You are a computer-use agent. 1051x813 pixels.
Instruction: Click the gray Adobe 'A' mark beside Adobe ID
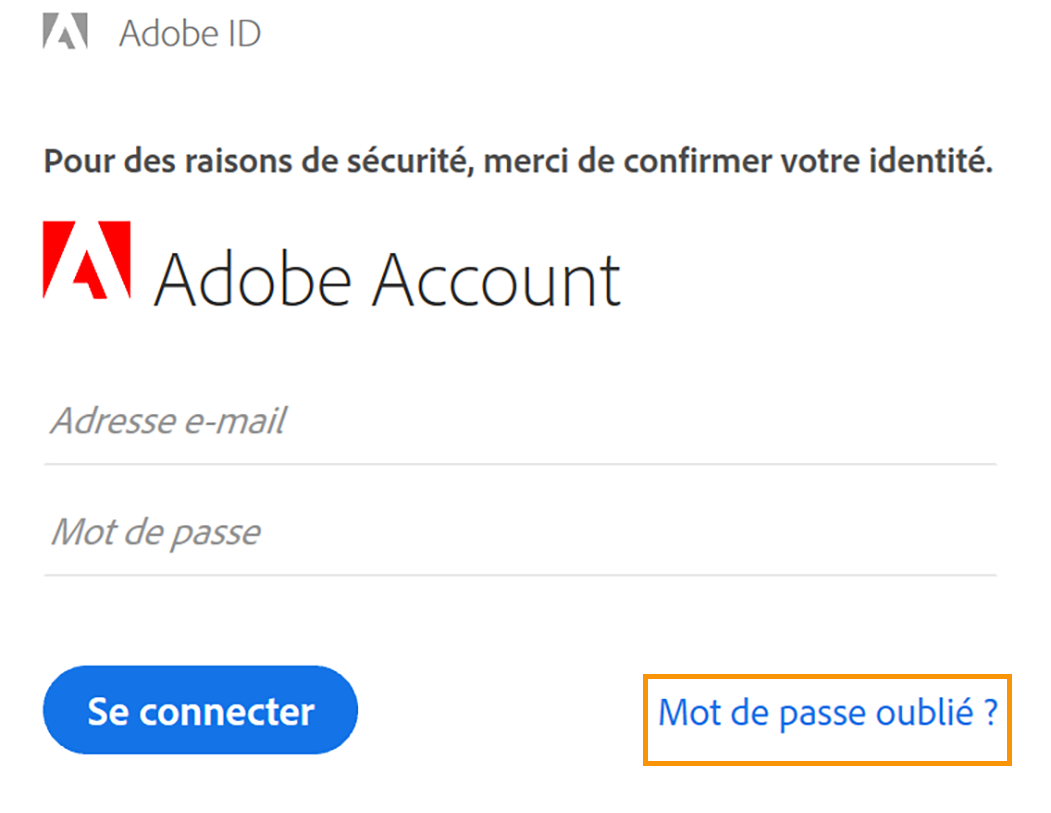63,30
